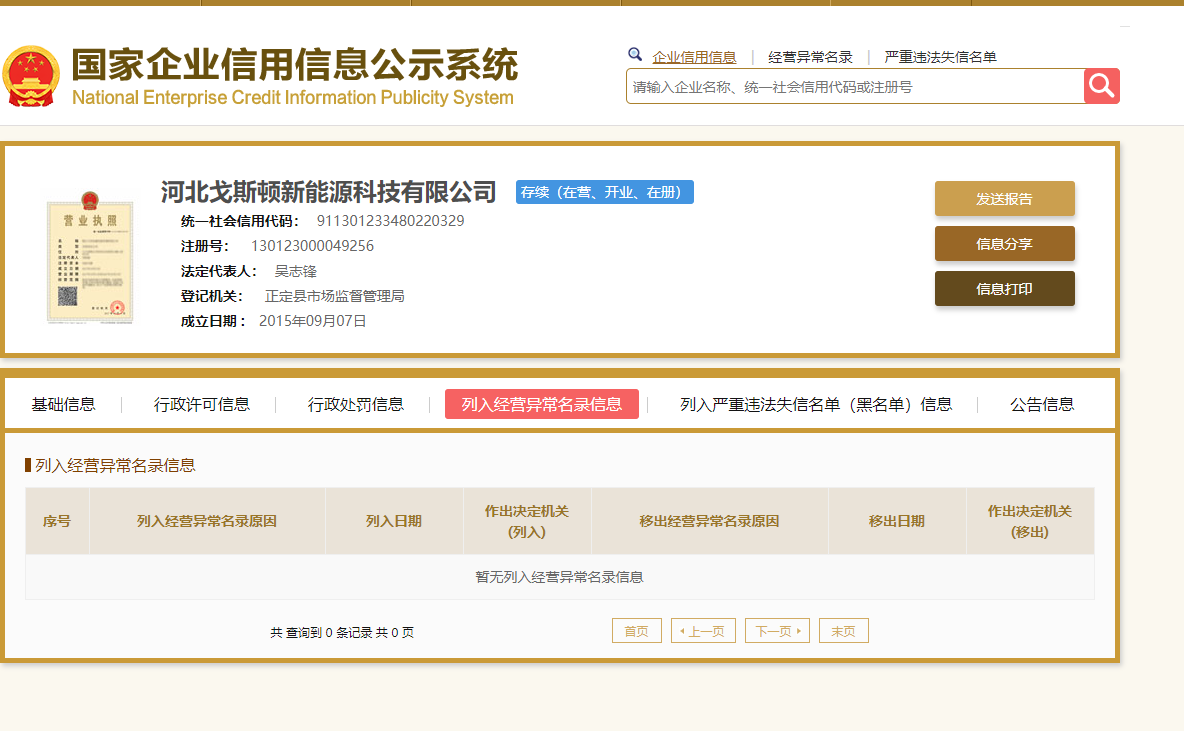
Task: Click the legal representative name 吴志锋
Action: tap(295, 271)
